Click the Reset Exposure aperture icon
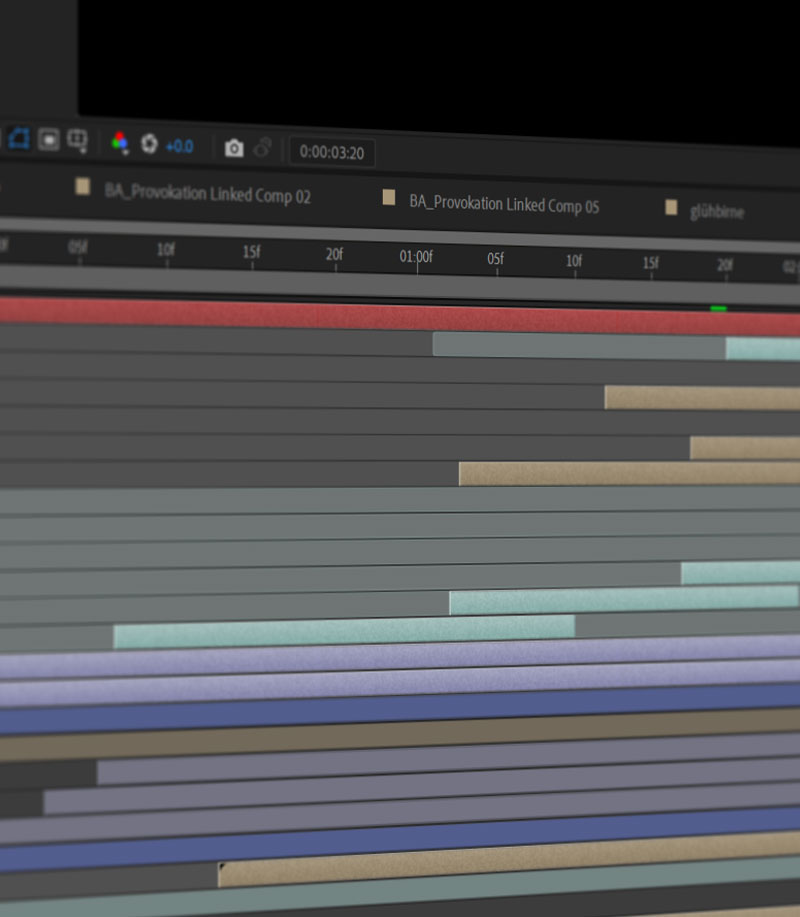This screenshot has height=917, width=800. click(149, 144)
